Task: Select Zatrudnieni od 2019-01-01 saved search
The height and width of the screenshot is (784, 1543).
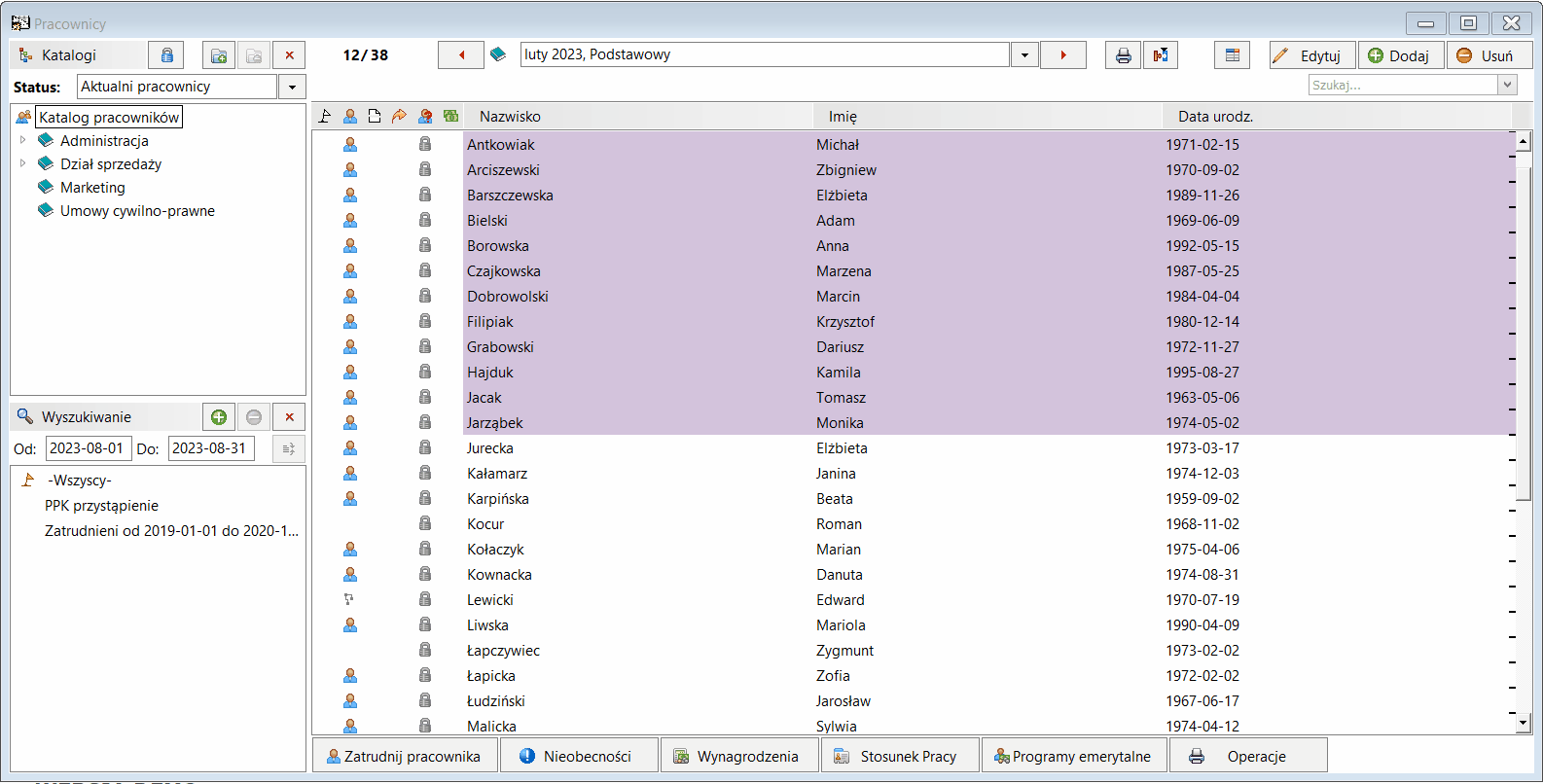Action: [171, 531]
